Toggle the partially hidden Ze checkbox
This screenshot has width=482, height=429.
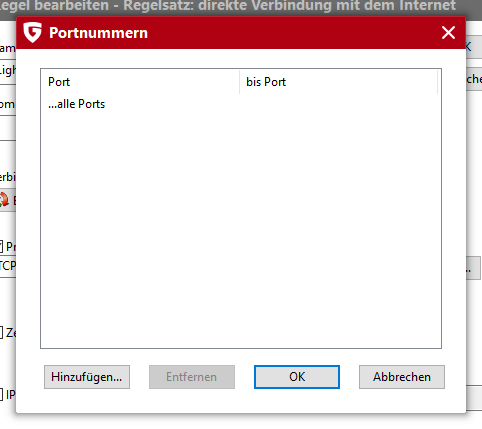click(x=1, y=333)
